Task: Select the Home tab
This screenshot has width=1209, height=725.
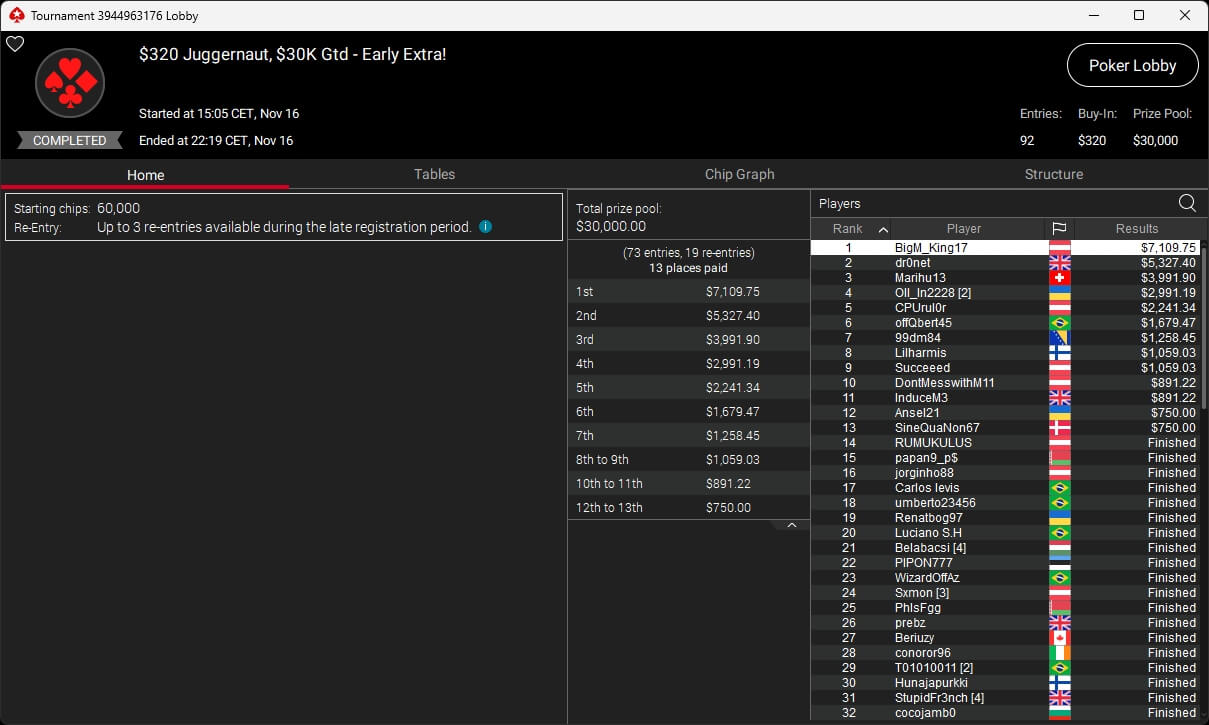Action: (145, 175)
